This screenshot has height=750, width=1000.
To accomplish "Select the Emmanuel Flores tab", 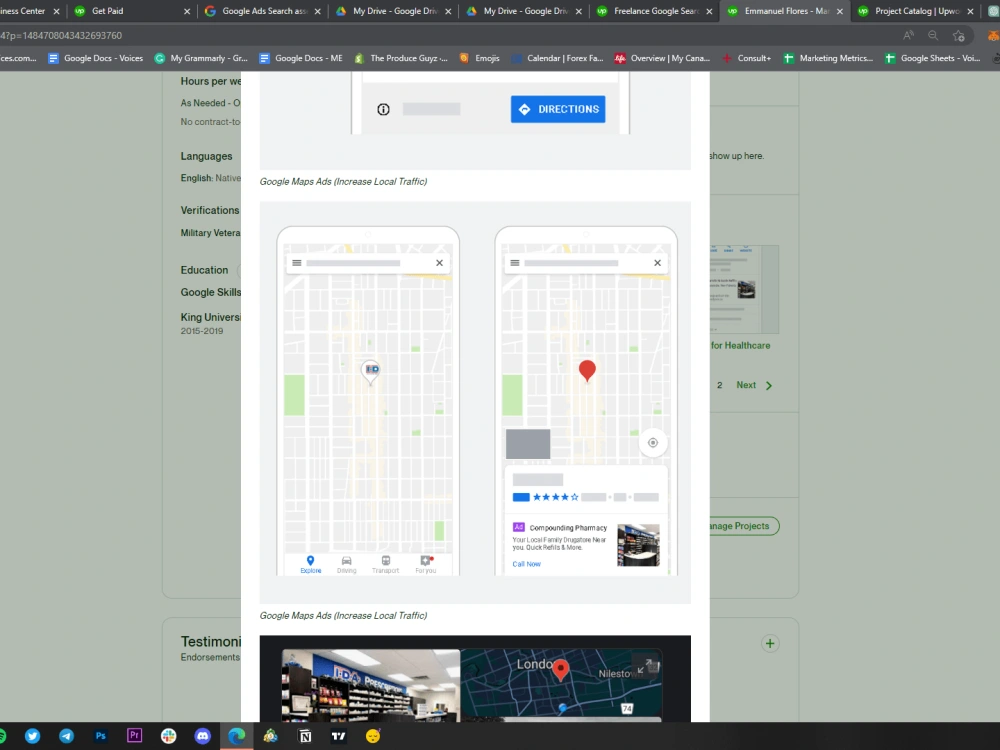I will click(x=785, y=11).
